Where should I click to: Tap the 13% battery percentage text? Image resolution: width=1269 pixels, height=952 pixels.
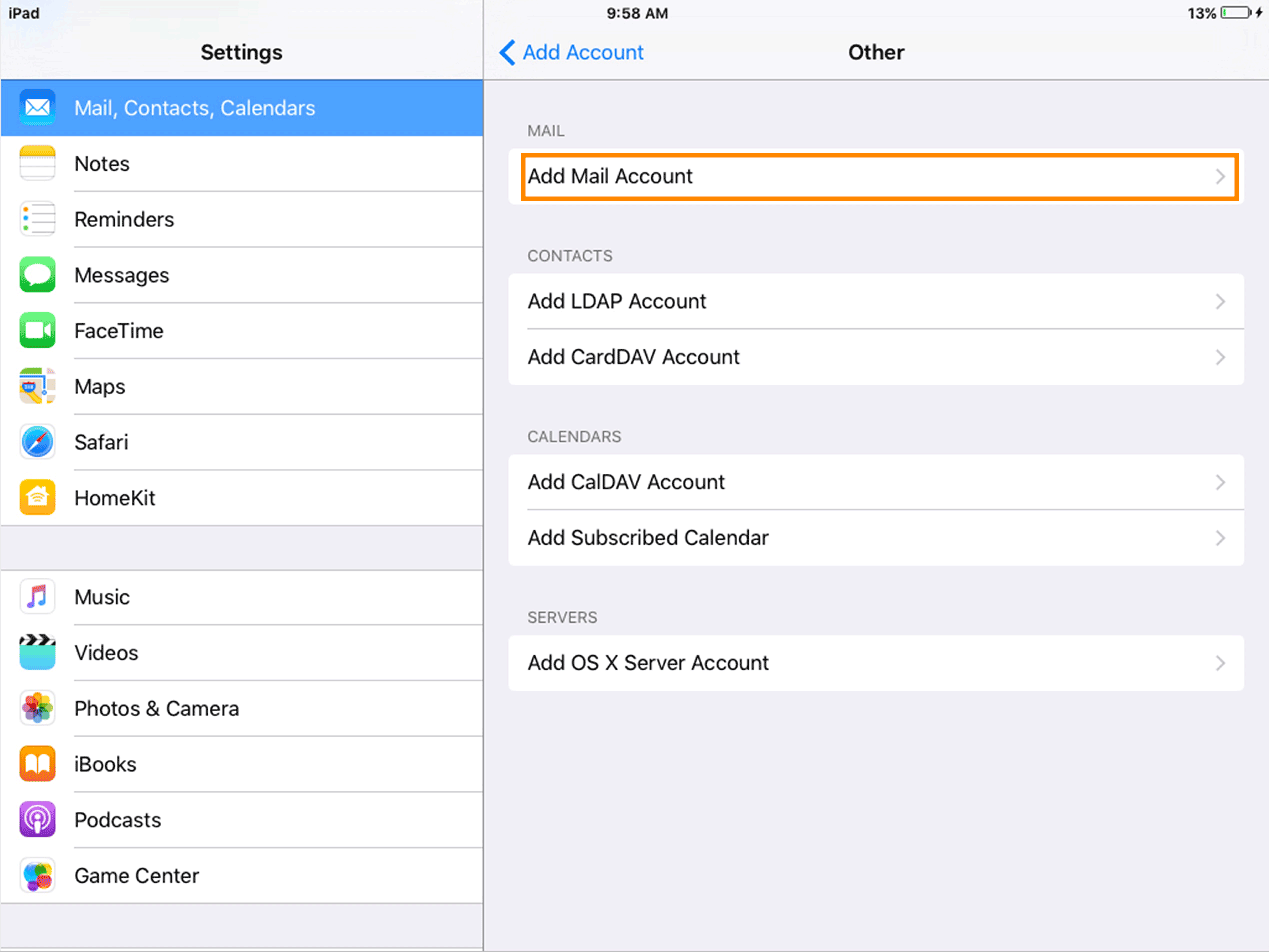[x=1202, y=13]
